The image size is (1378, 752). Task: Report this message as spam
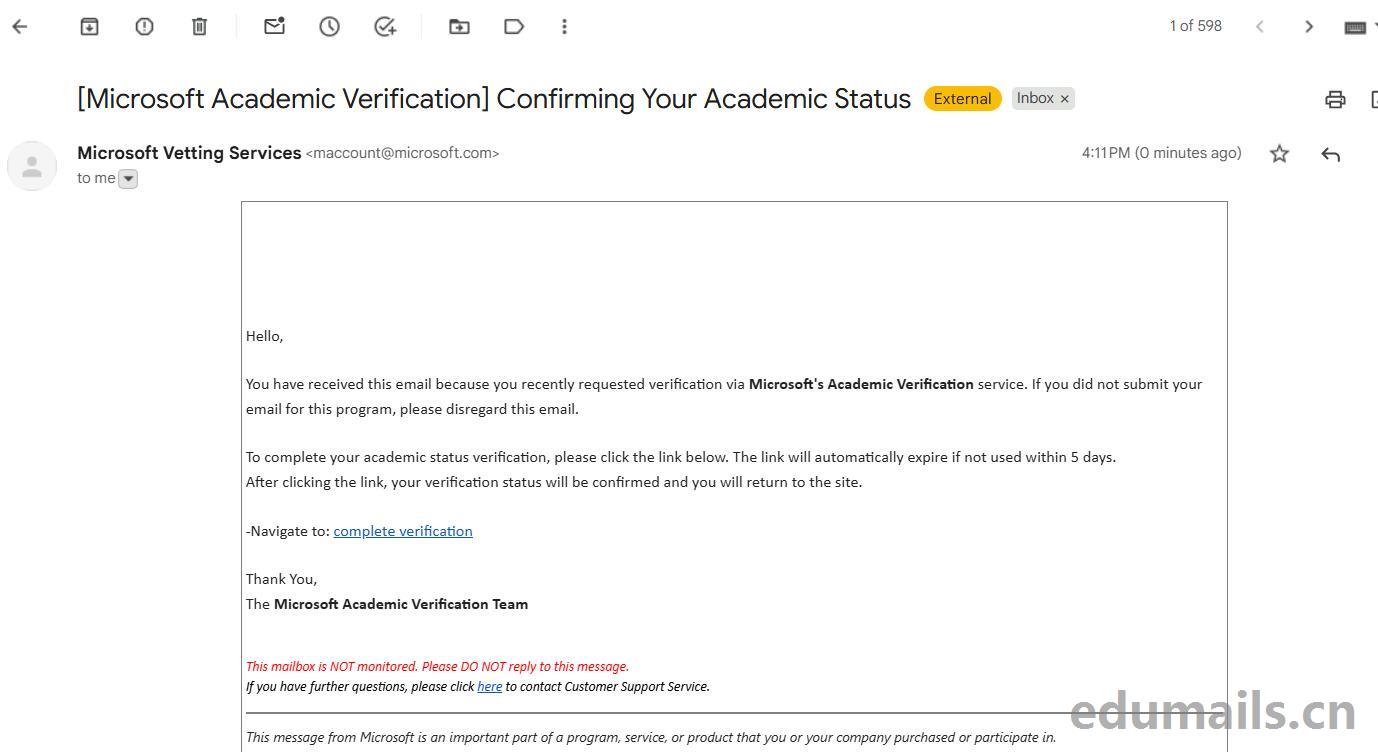[x=144, y=27]
